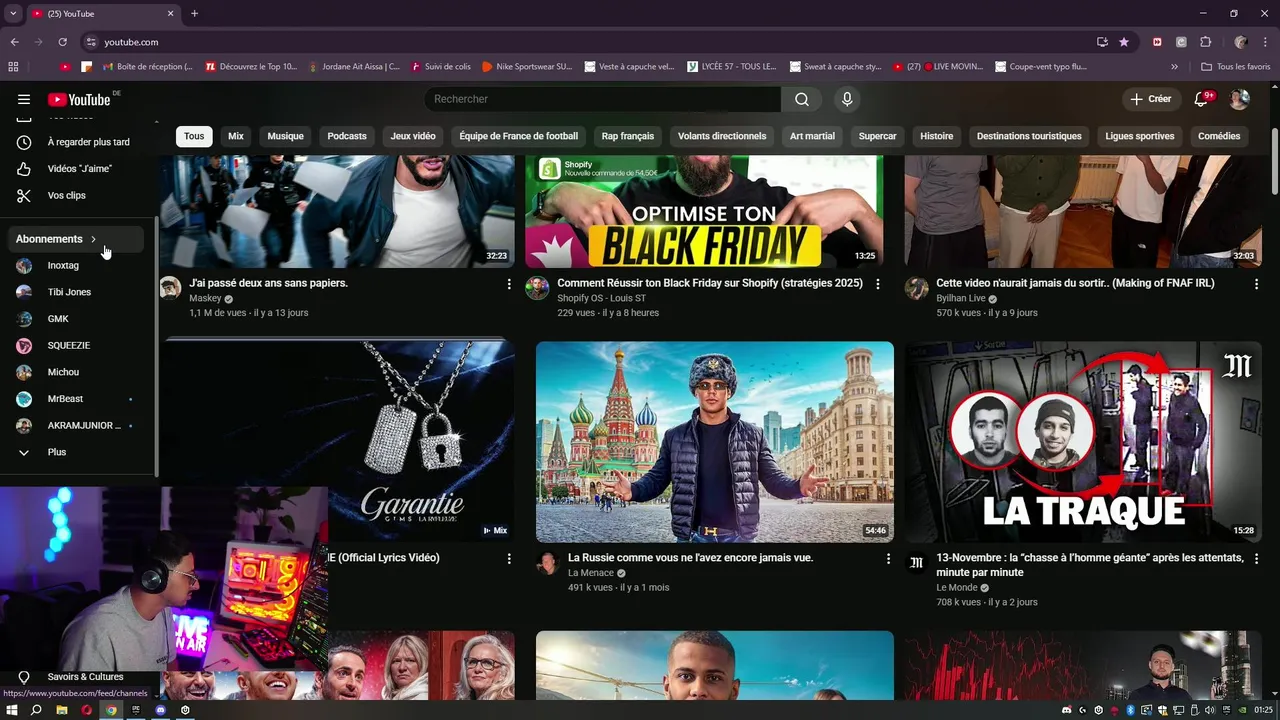Image resolution: width=1280 pixels, height=720 pixels.
Task: Select the 'Destinations touristiques' chip
Action: (1029, 136)
